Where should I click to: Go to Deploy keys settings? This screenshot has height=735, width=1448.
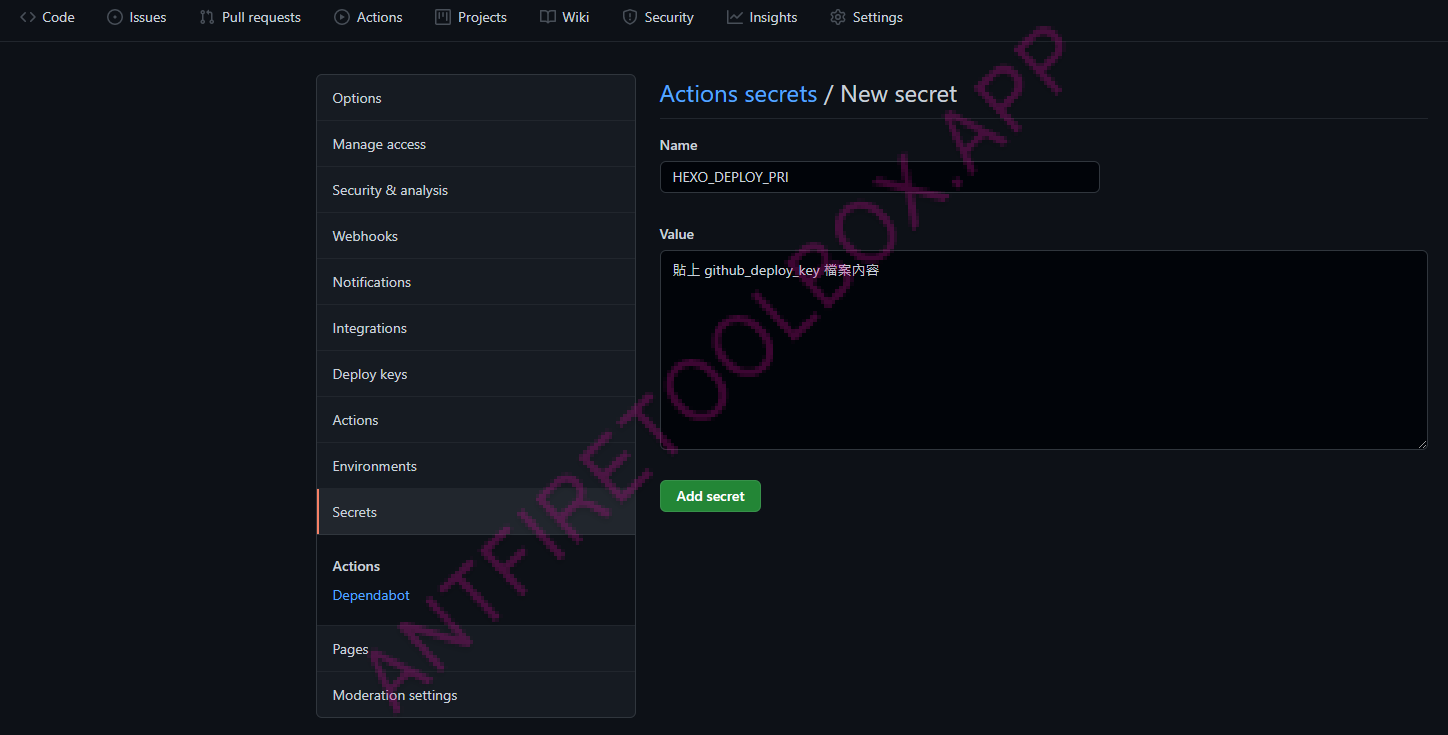tap(476, 374)
